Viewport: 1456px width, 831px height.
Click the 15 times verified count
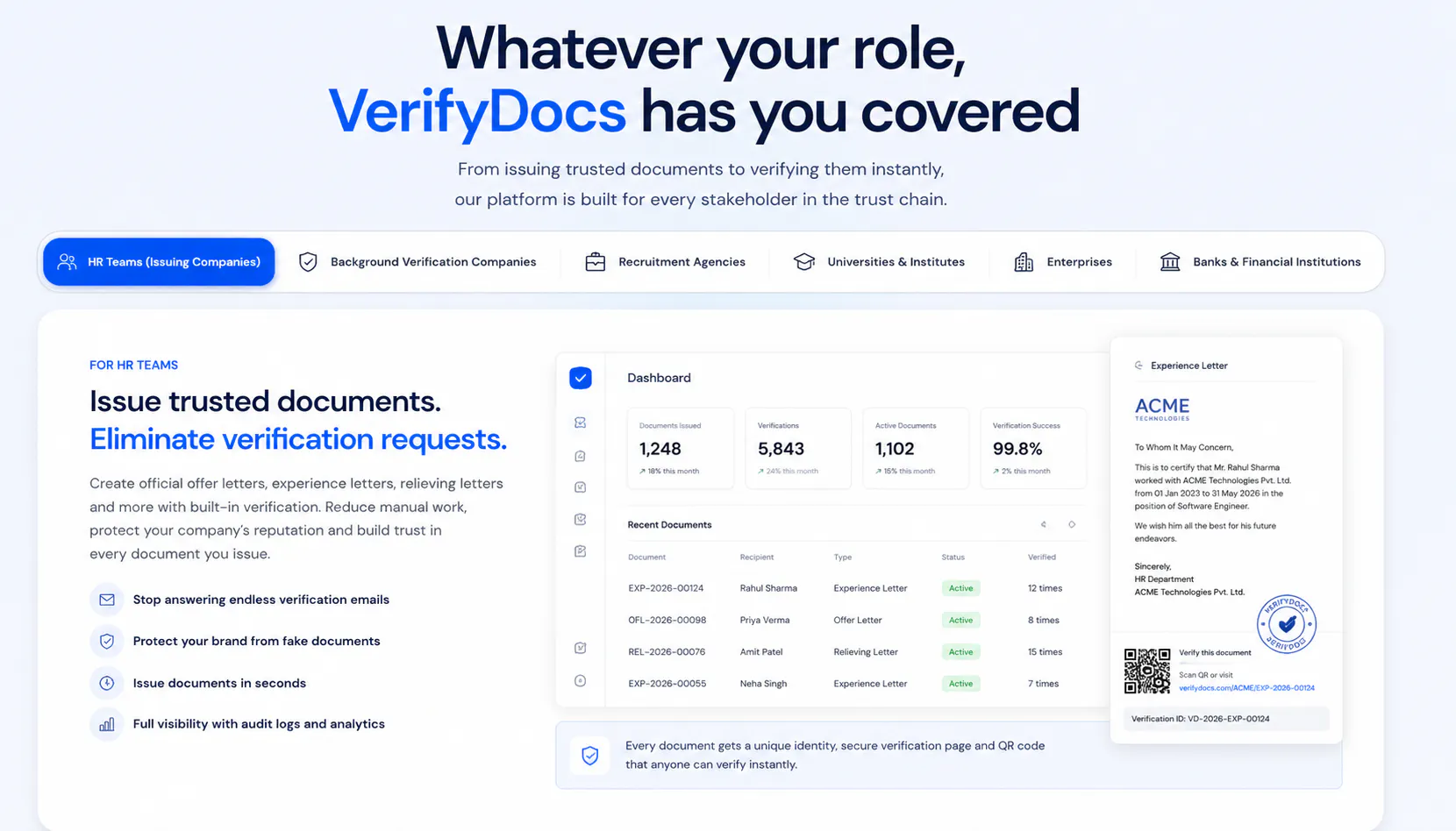[1045, 652]
